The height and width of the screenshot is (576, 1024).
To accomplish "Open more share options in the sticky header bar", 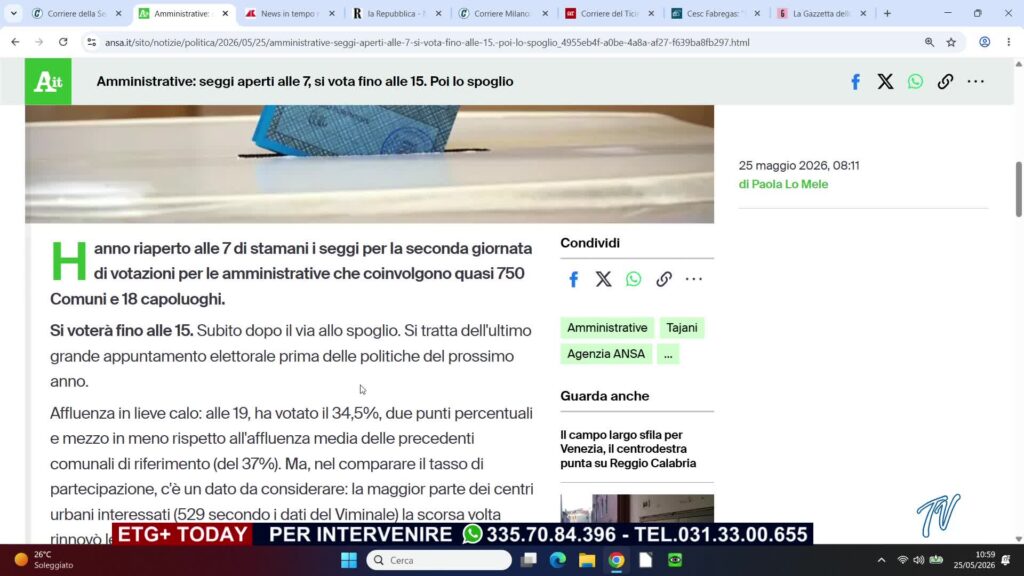I will 976,82.
